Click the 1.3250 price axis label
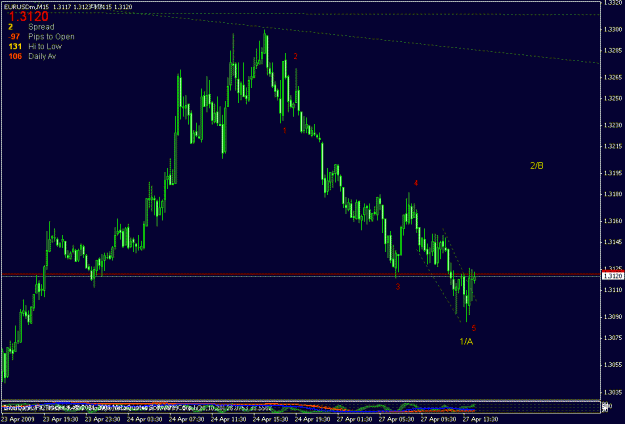 click(x=611, y=98)
